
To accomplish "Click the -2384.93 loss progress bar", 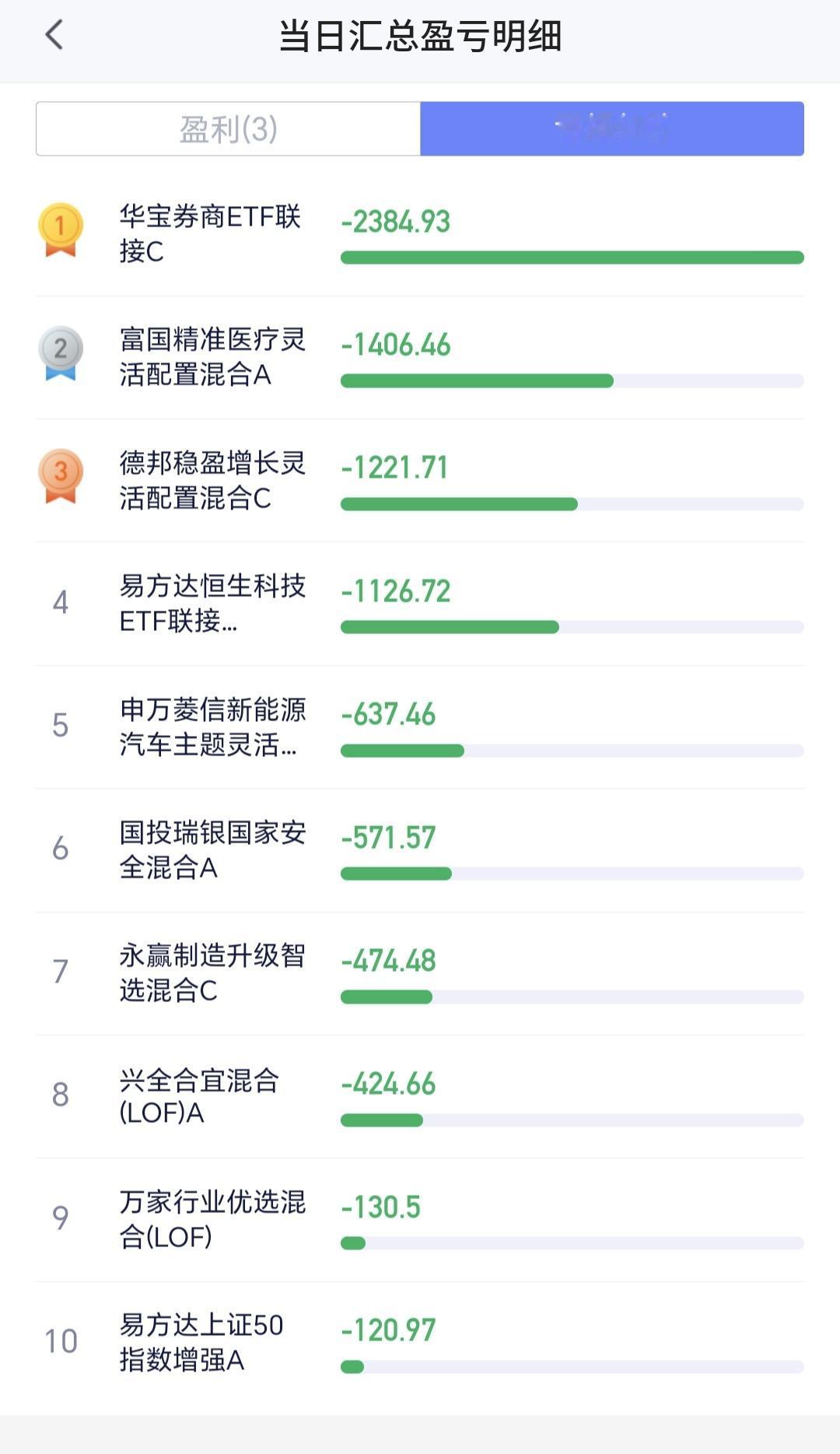I will pyautogui.click(x=572, y=258).
